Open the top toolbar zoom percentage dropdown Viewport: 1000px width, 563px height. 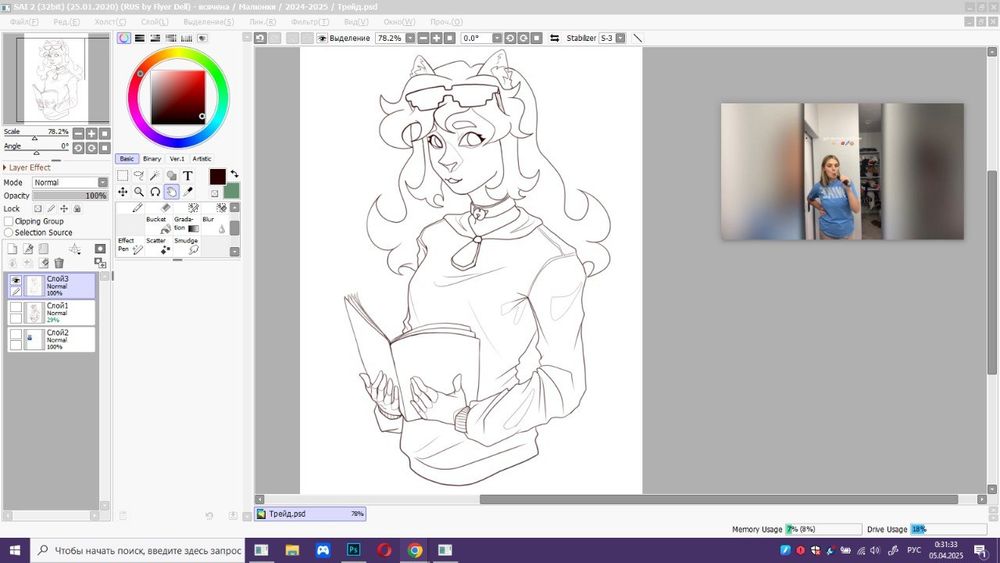(410, 38)
